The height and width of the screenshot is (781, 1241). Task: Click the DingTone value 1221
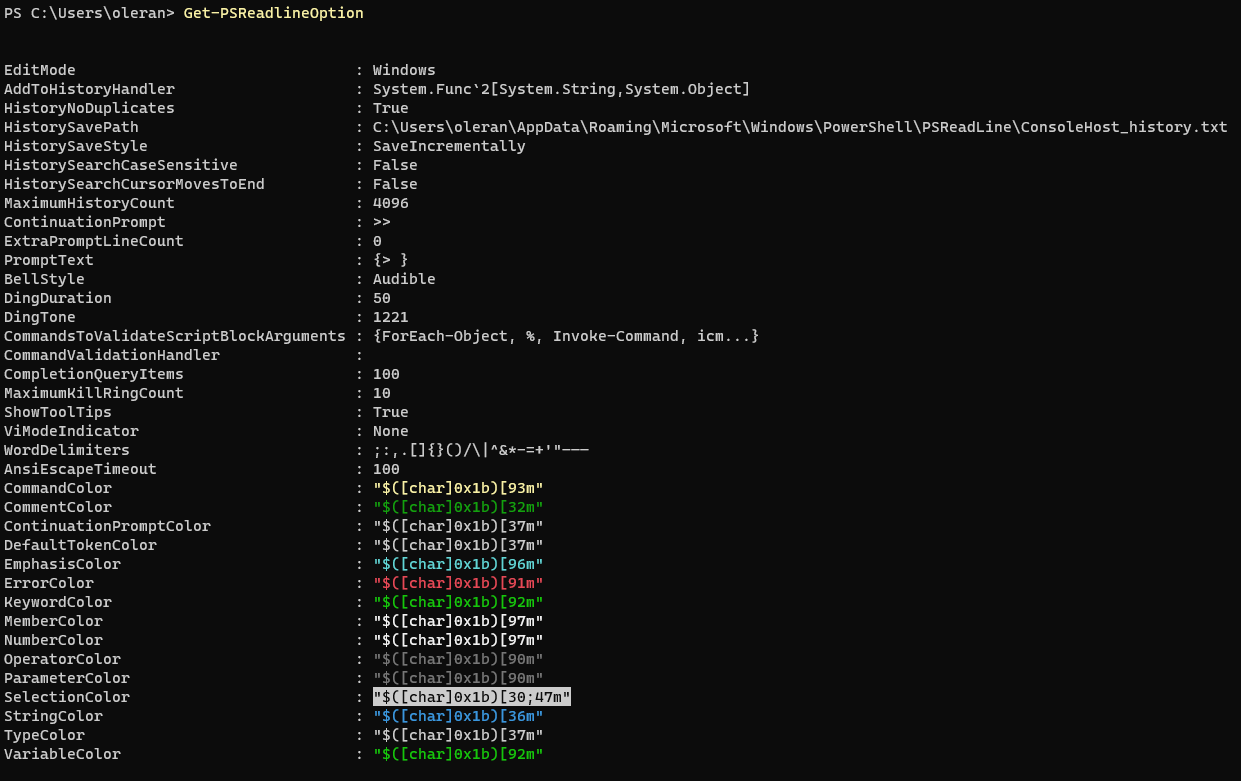coord(390,317)
